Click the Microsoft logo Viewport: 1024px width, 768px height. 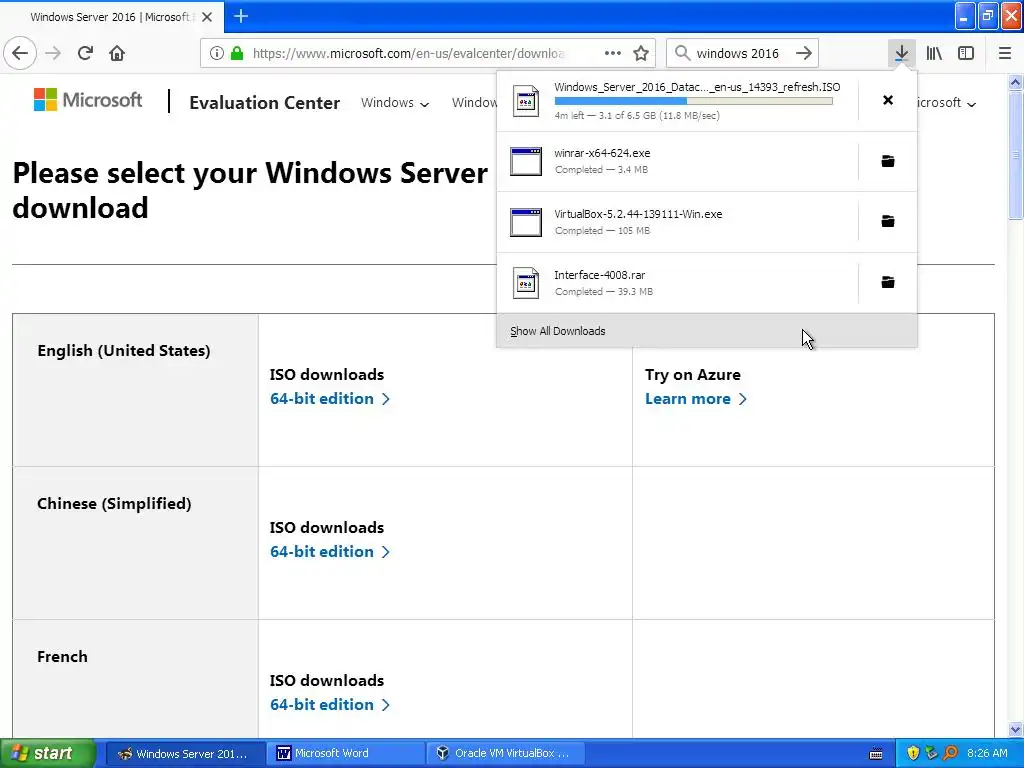click(88, 100)
